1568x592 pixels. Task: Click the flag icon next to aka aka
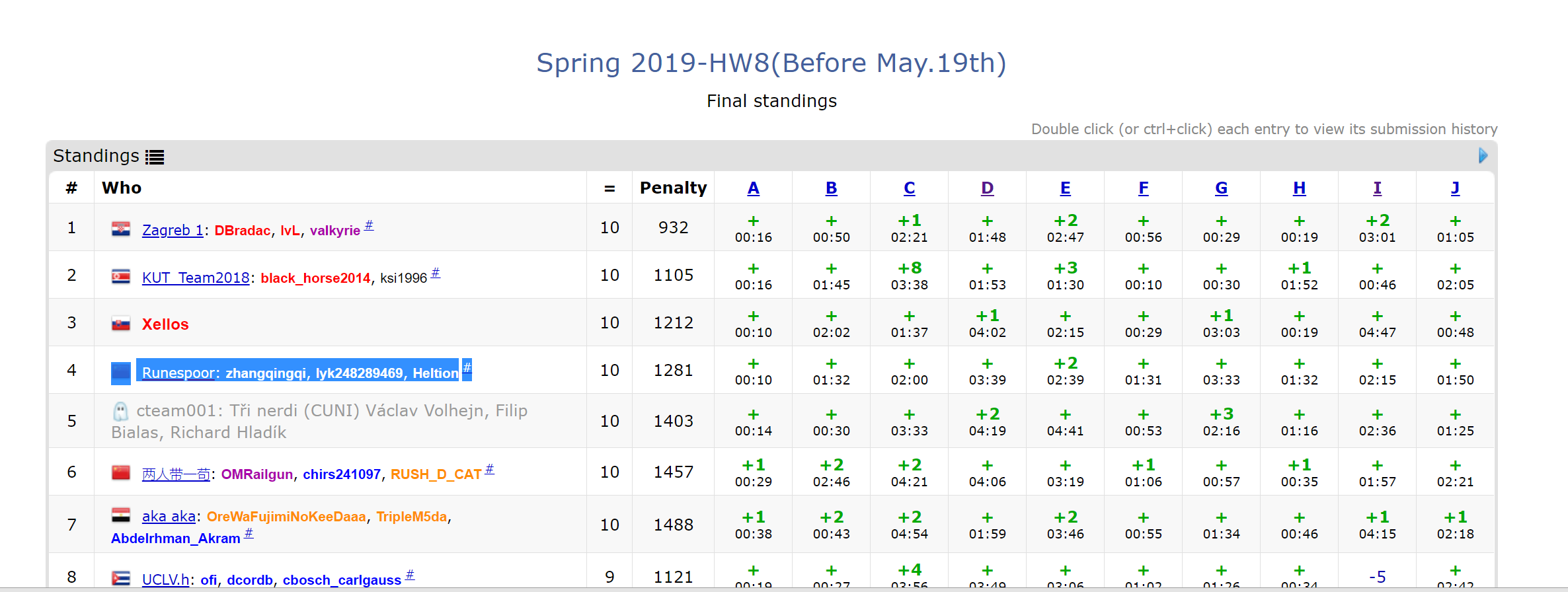[x=120, y=515]
